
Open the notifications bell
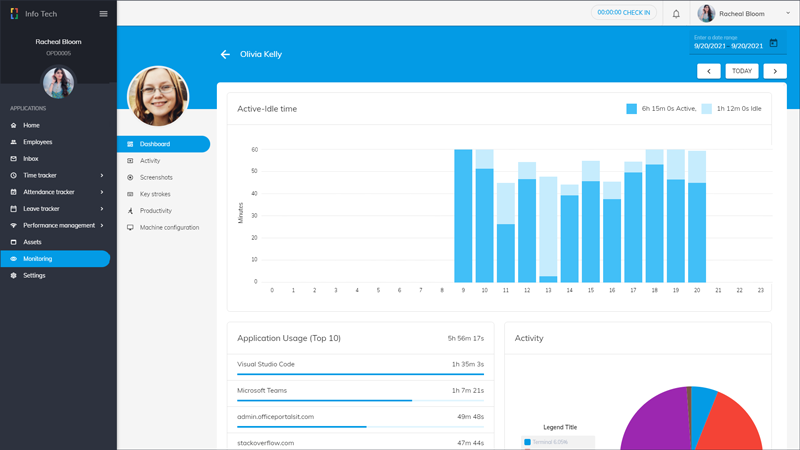pos(676,13)
